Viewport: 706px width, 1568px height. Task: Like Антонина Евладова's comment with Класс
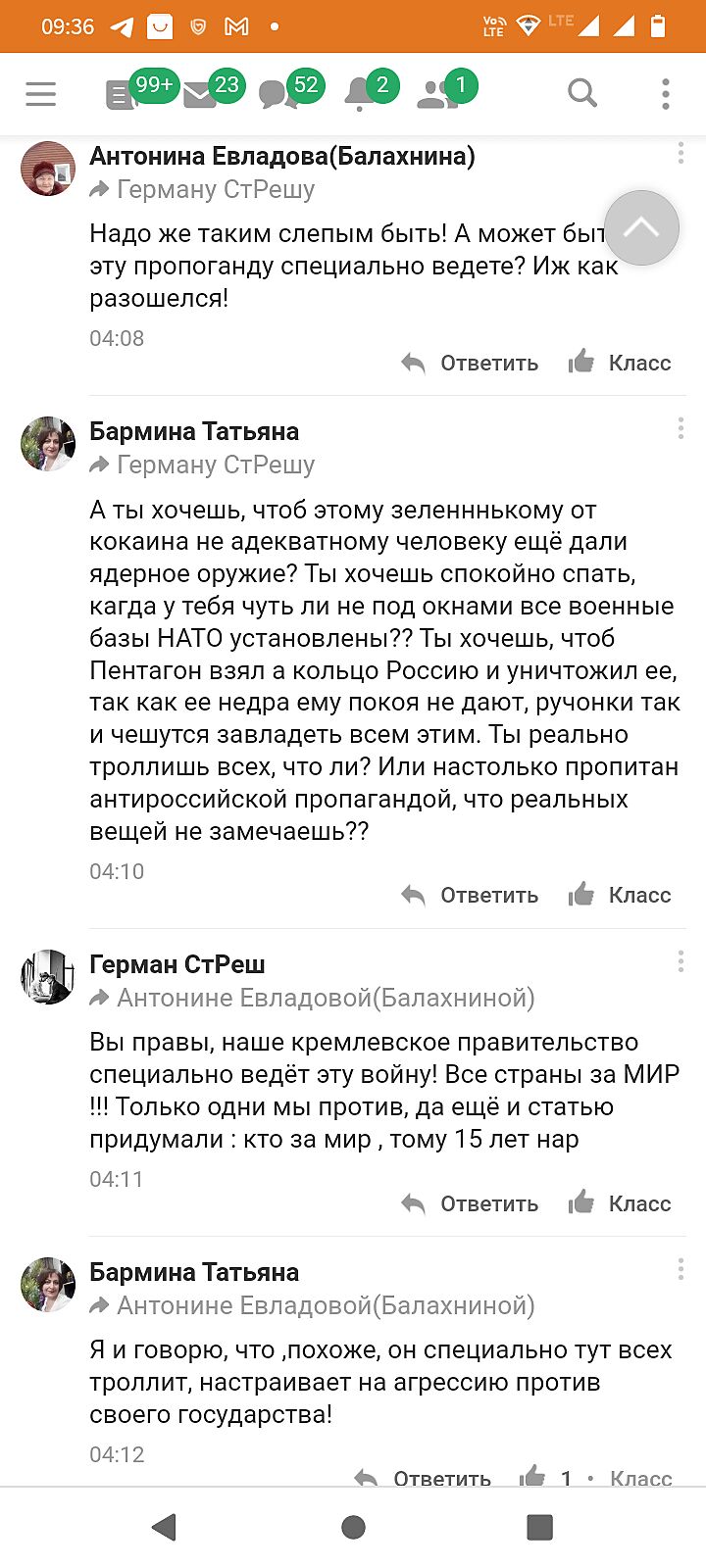tap(621, 363)
